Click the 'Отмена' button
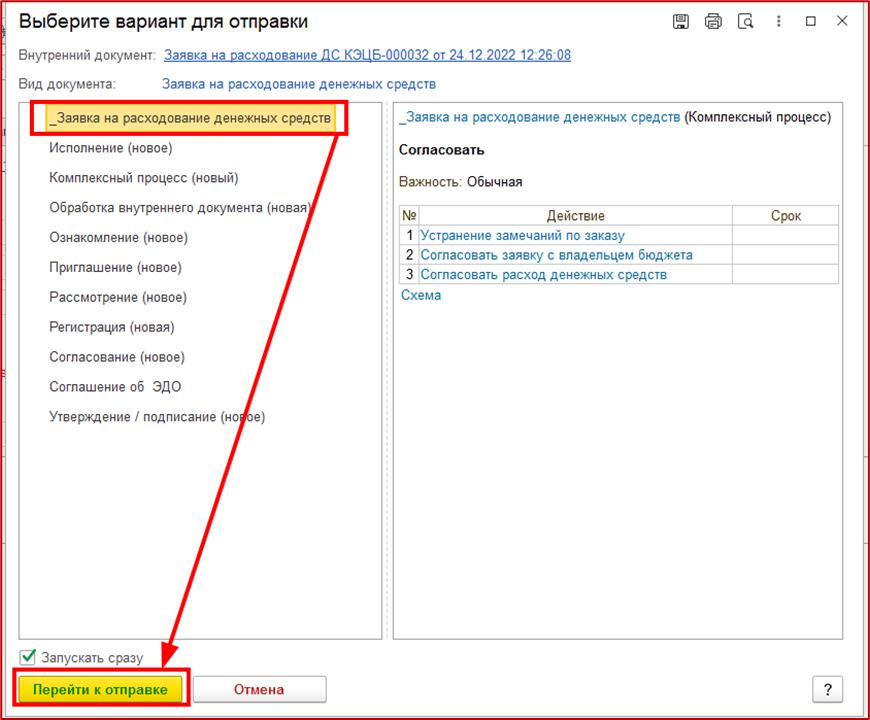This screenshot has width=870, height=720. (x=259, y=689)
